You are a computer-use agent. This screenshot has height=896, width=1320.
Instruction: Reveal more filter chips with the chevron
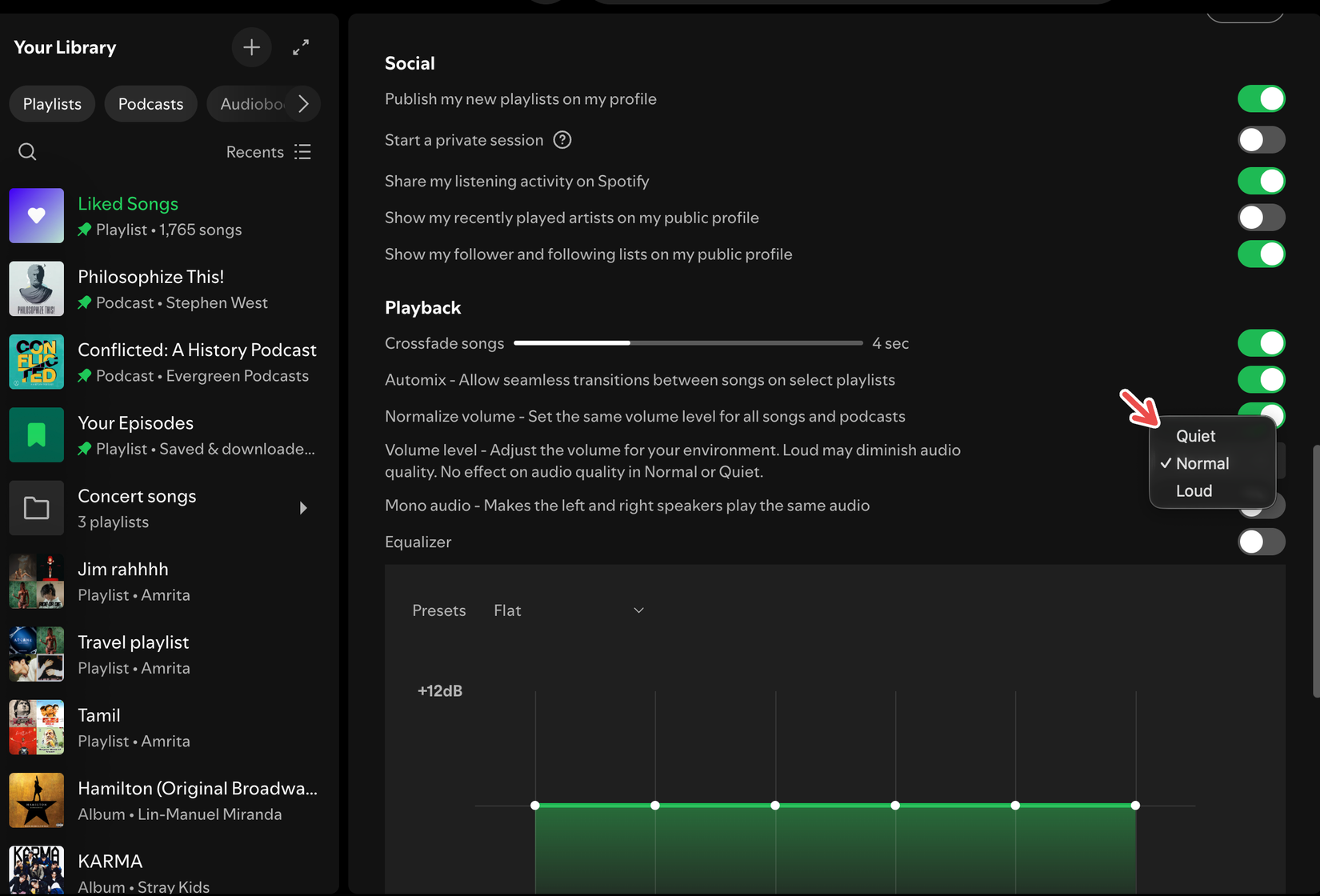[x=302, y=103]
